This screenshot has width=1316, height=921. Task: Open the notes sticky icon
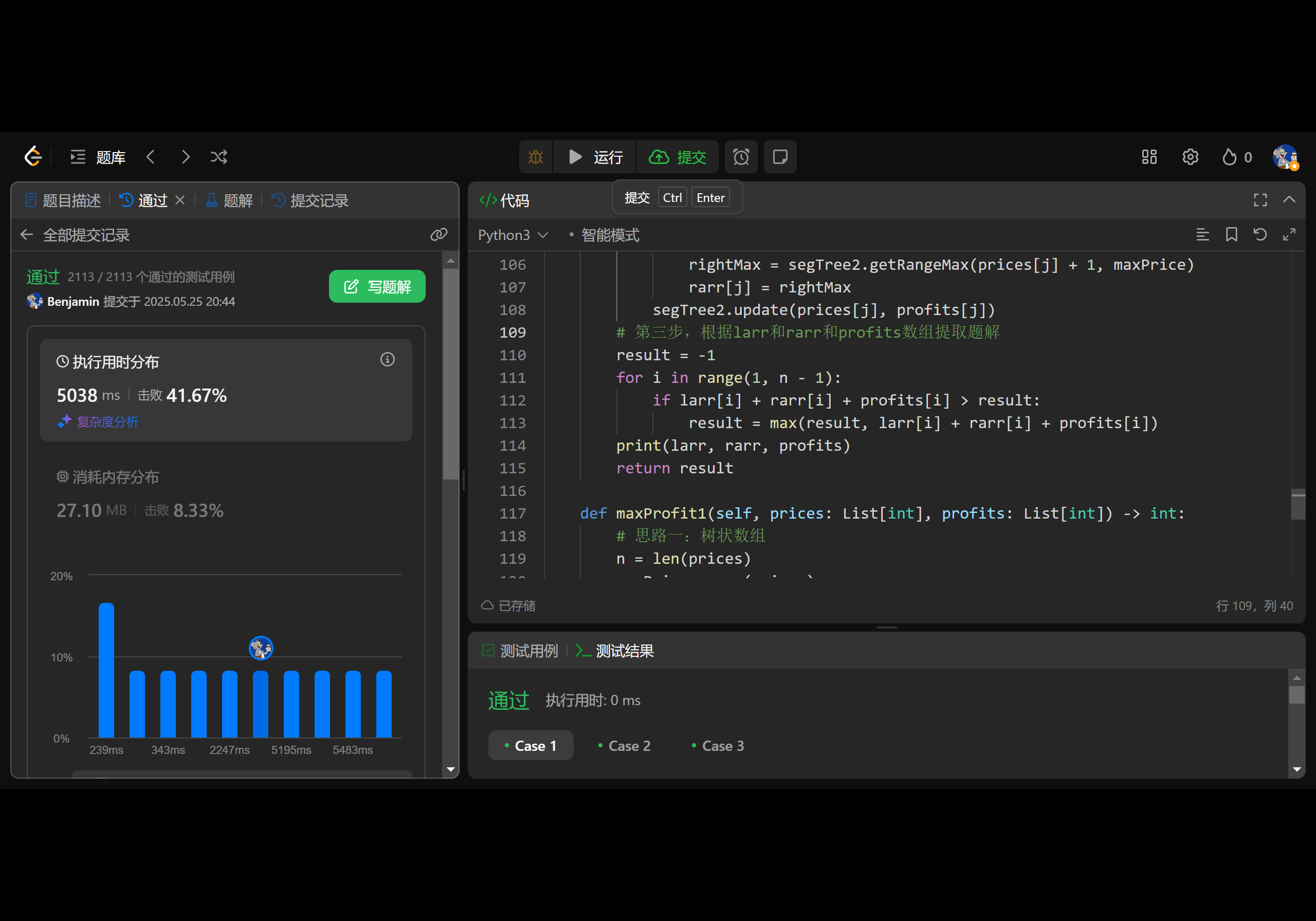(x=779, y=157)
